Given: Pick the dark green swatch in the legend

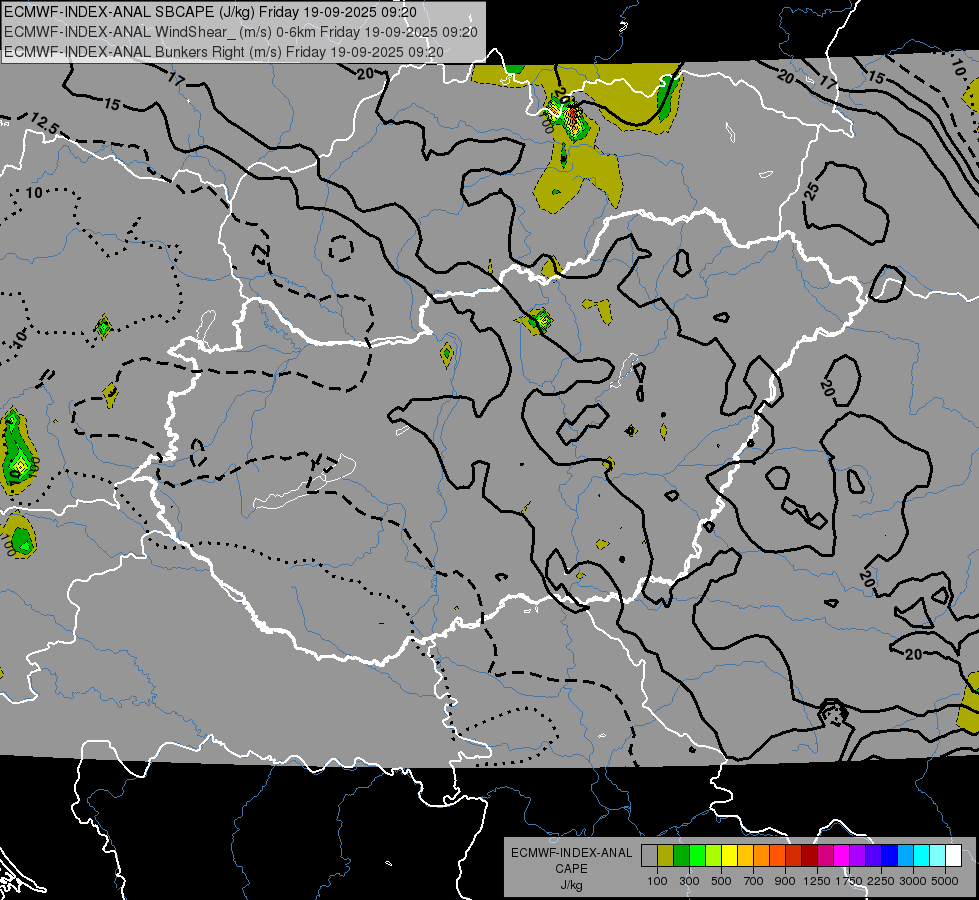Looking at the screenshot, I should tap(681, 856).
